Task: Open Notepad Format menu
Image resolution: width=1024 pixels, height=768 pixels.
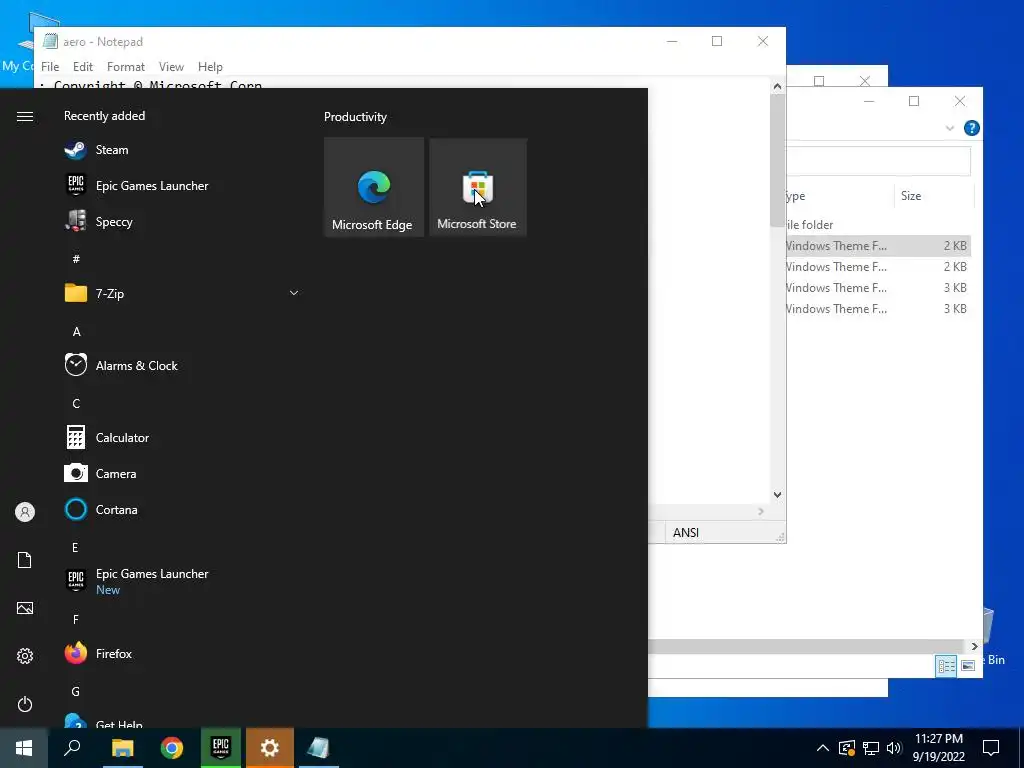Action: click(126, 67)
